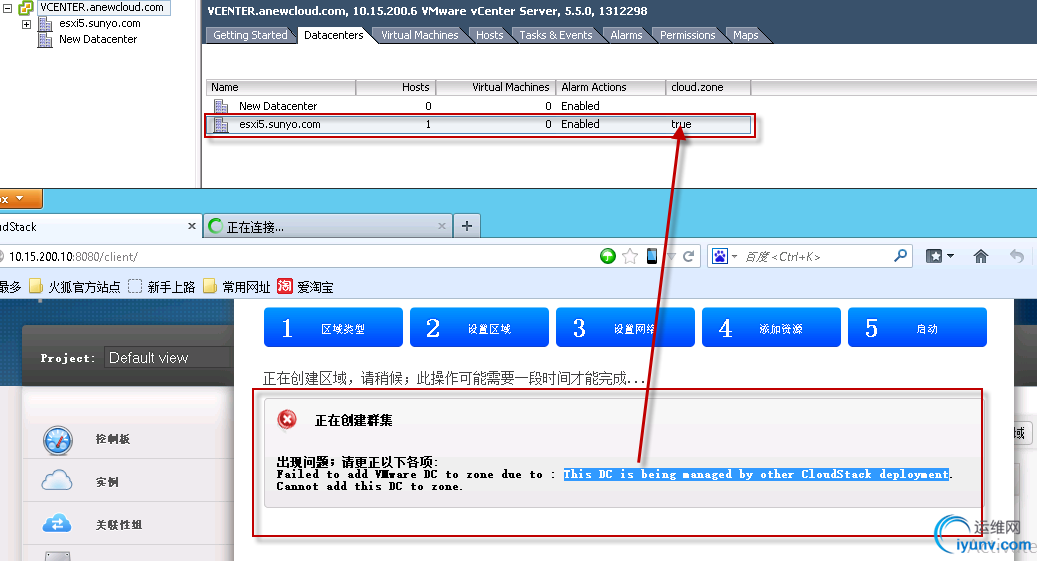Go to wizard step 1 区域类型
1037x561 pixels.
(333, 327)
